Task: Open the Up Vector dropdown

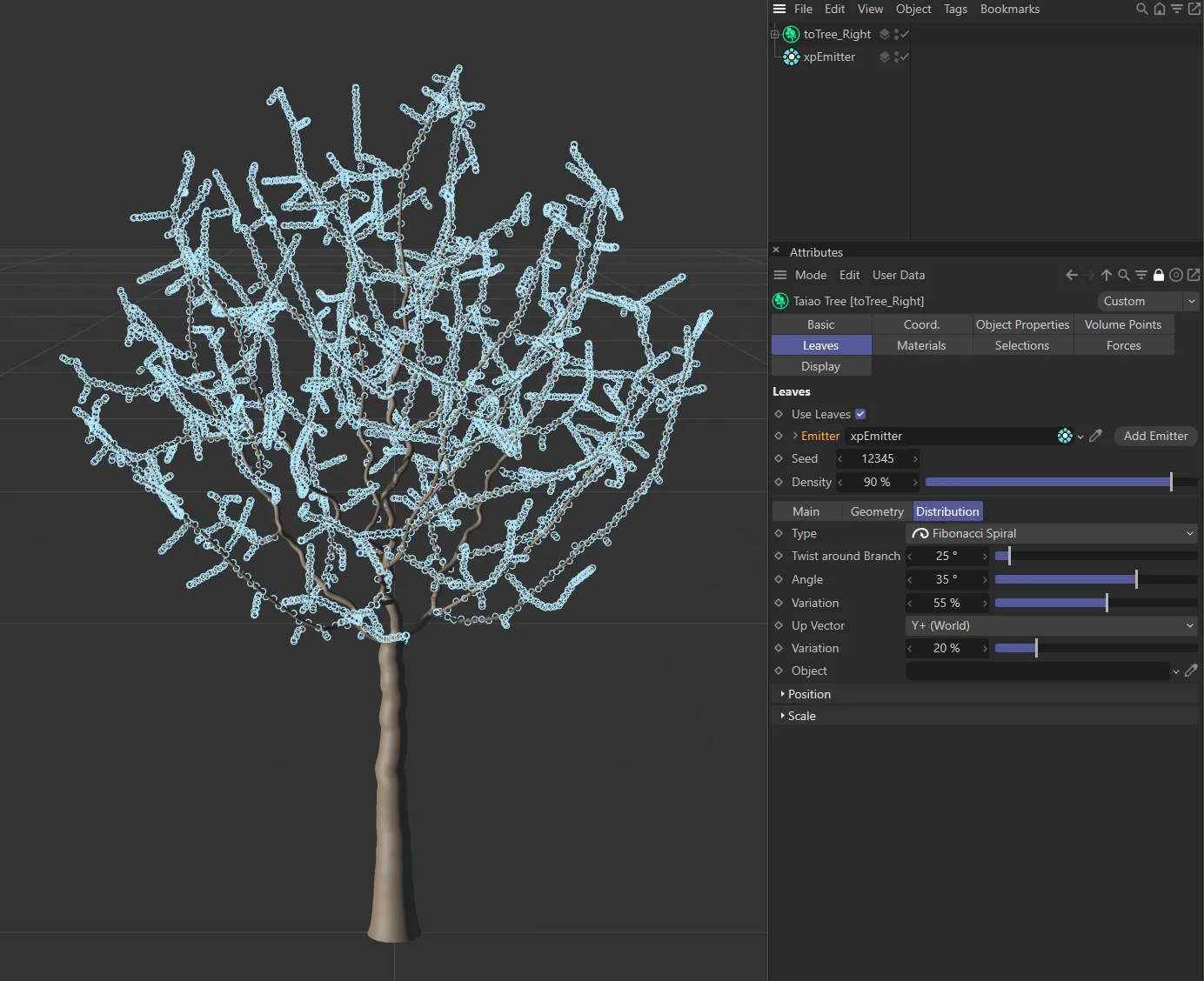Action: click(1051, 625)
